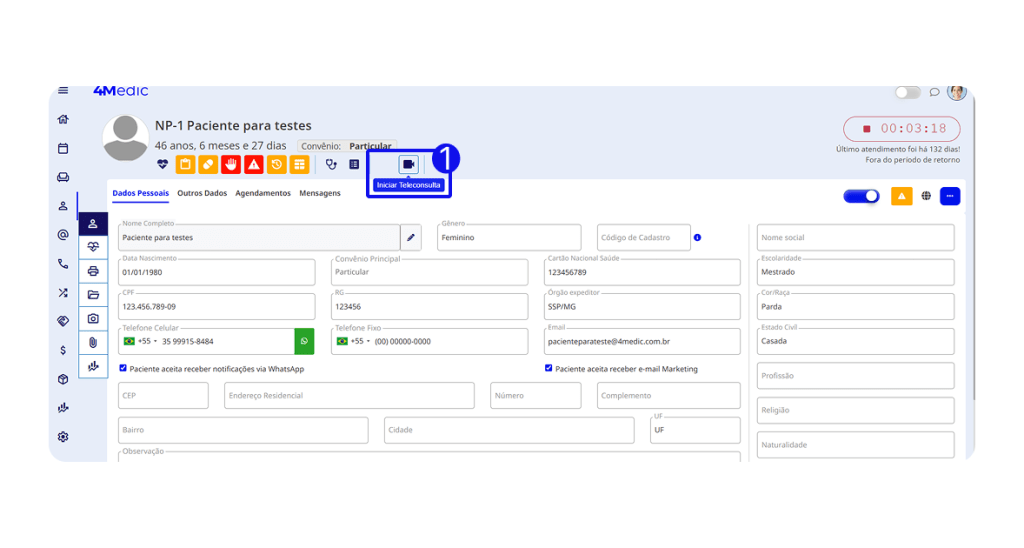
Task: Uncheck Paciente aceita receber notificações via WhatsApp
Action: click(x=123, y=368)
